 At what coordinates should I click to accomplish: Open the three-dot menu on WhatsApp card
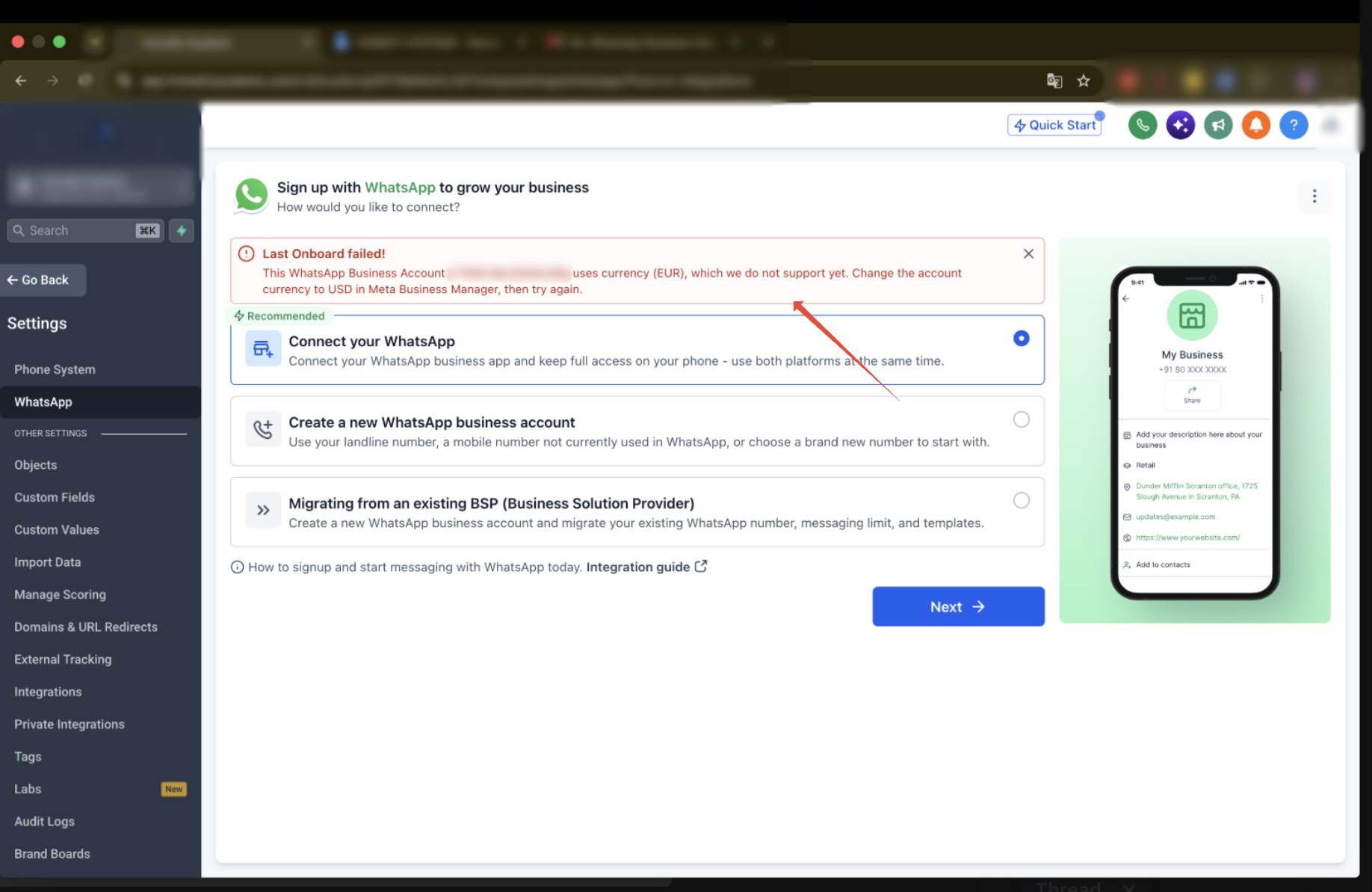coord(1314,197)
